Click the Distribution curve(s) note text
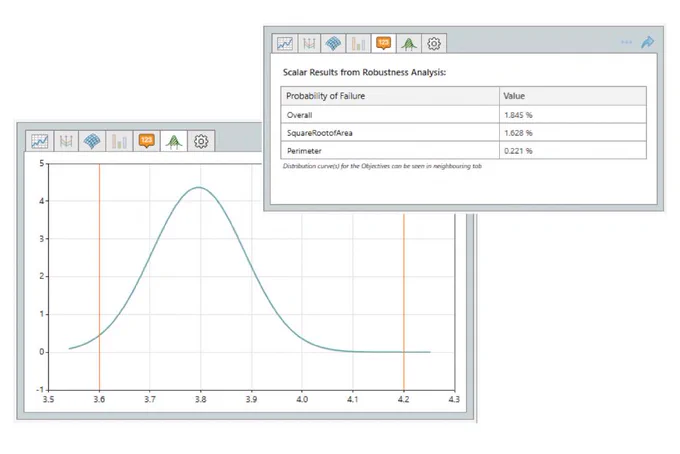This screenshot has width=680, height=454. (x=382, y=166)
